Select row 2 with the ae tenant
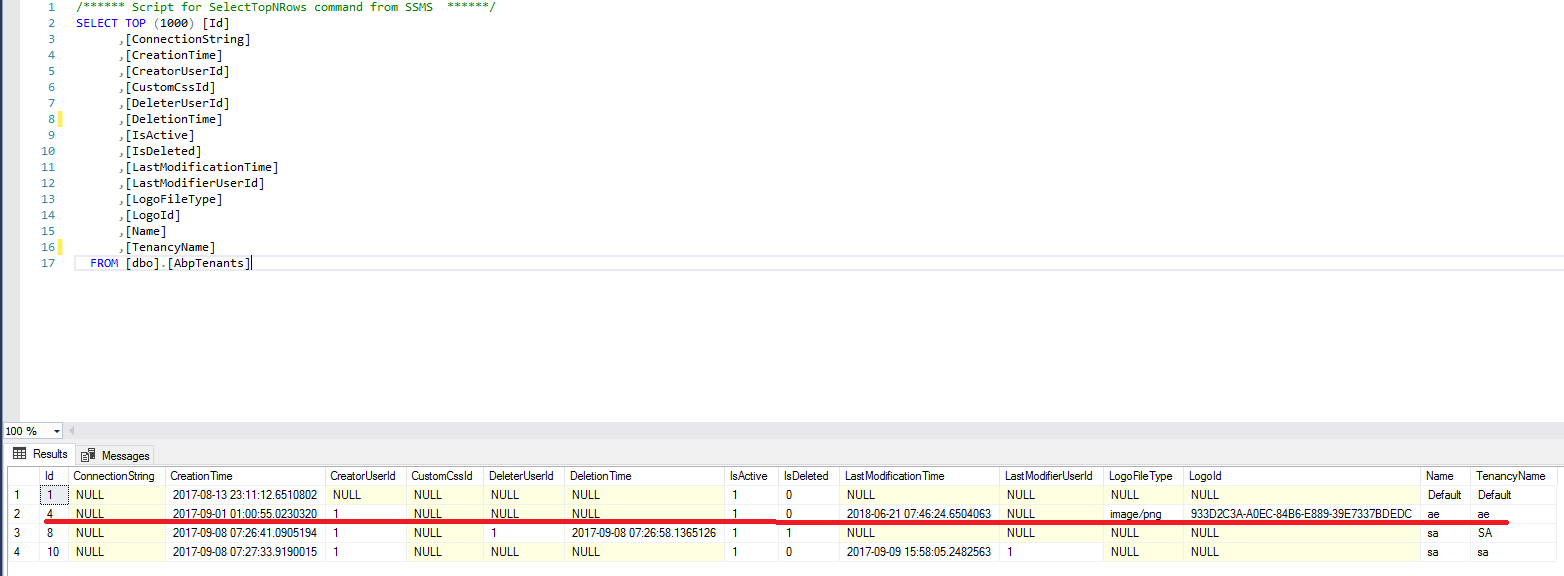The width and height of the screenshot is (1564, 576). (16, 513)
